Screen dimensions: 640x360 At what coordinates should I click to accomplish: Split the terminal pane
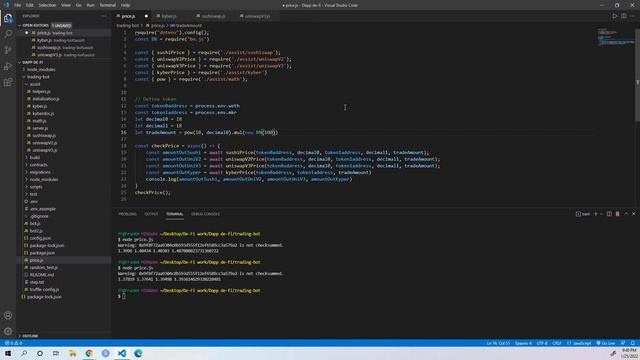tap(609, 214)
